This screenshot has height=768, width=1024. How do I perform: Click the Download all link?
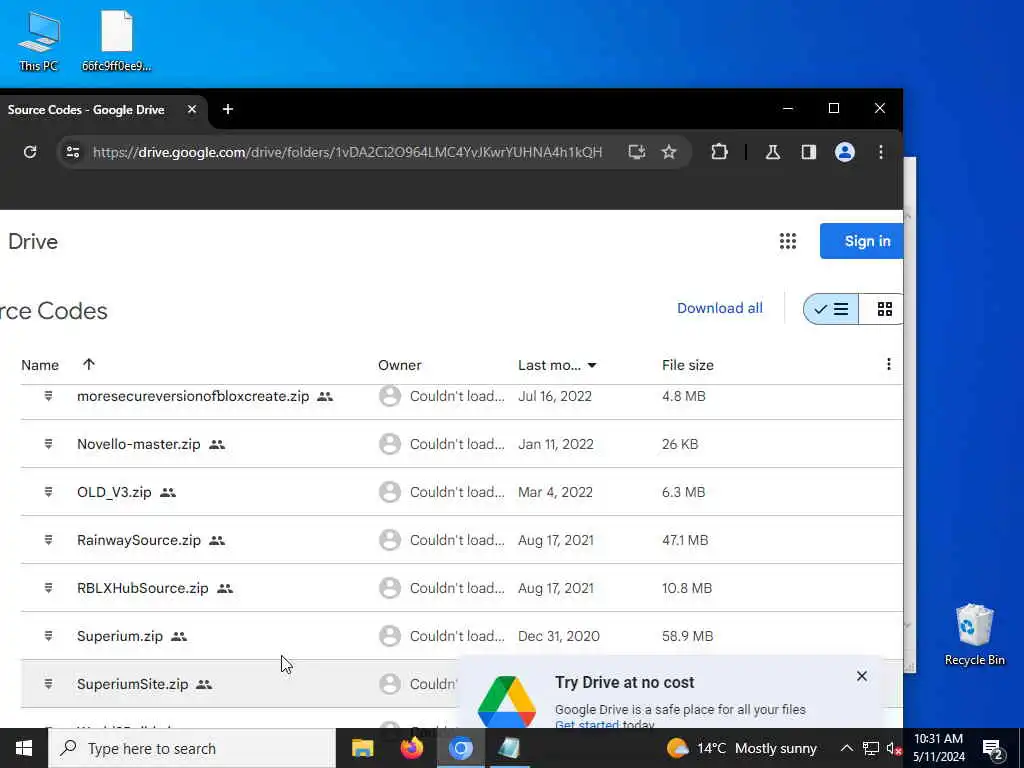pos(720,308)
